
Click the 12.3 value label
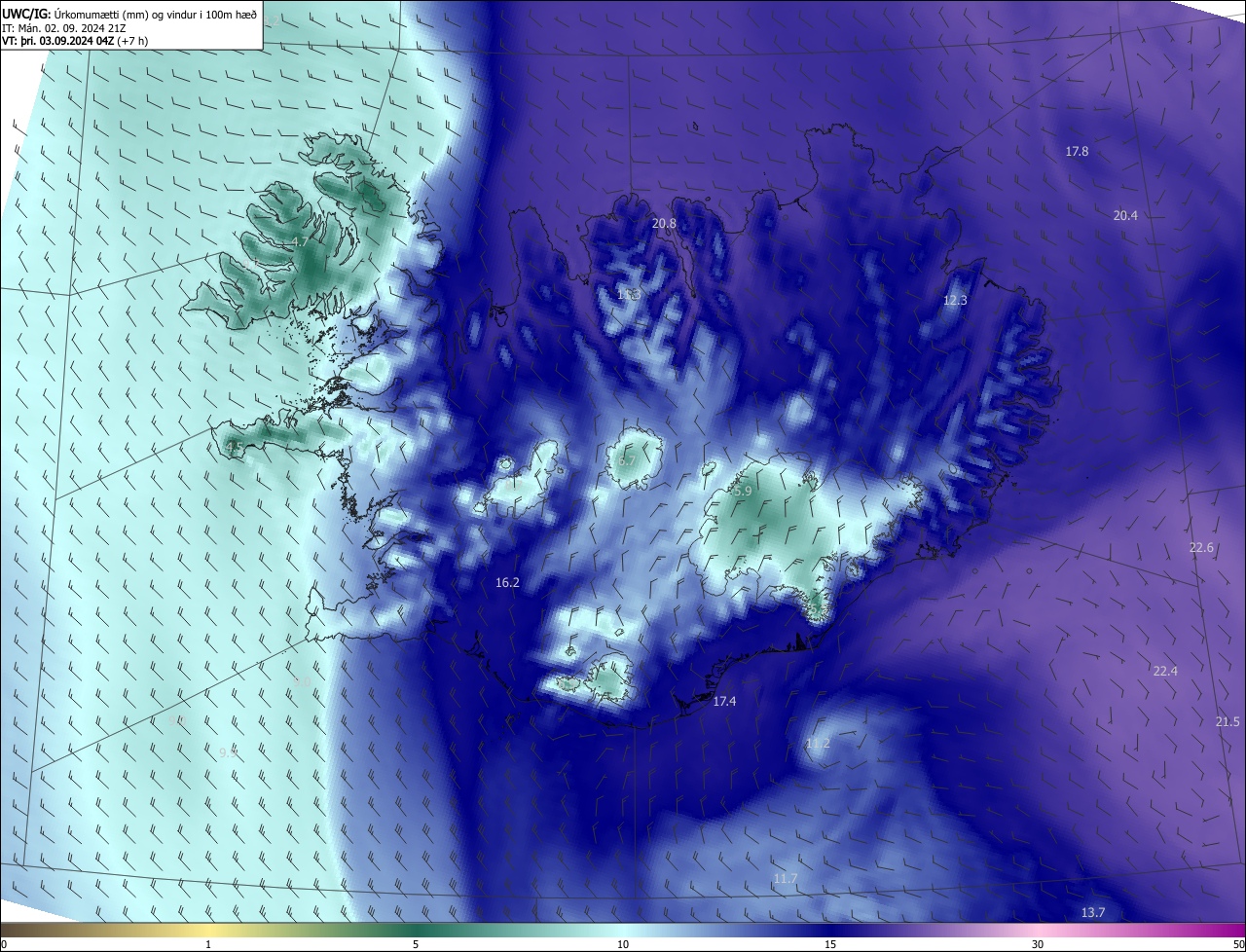tap(955, 301)
